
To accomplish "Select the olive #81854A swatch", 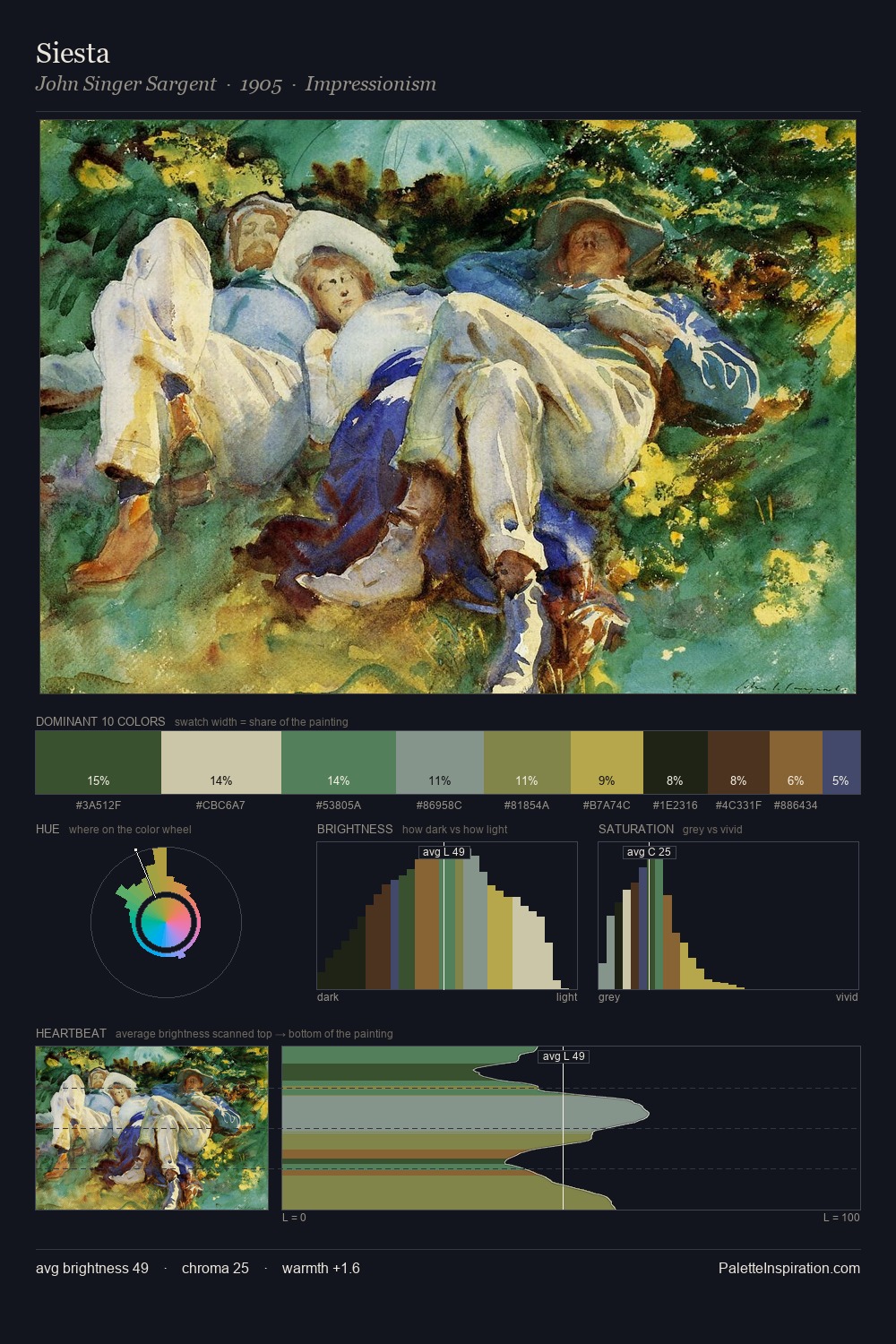I will (x=527, y=762).
